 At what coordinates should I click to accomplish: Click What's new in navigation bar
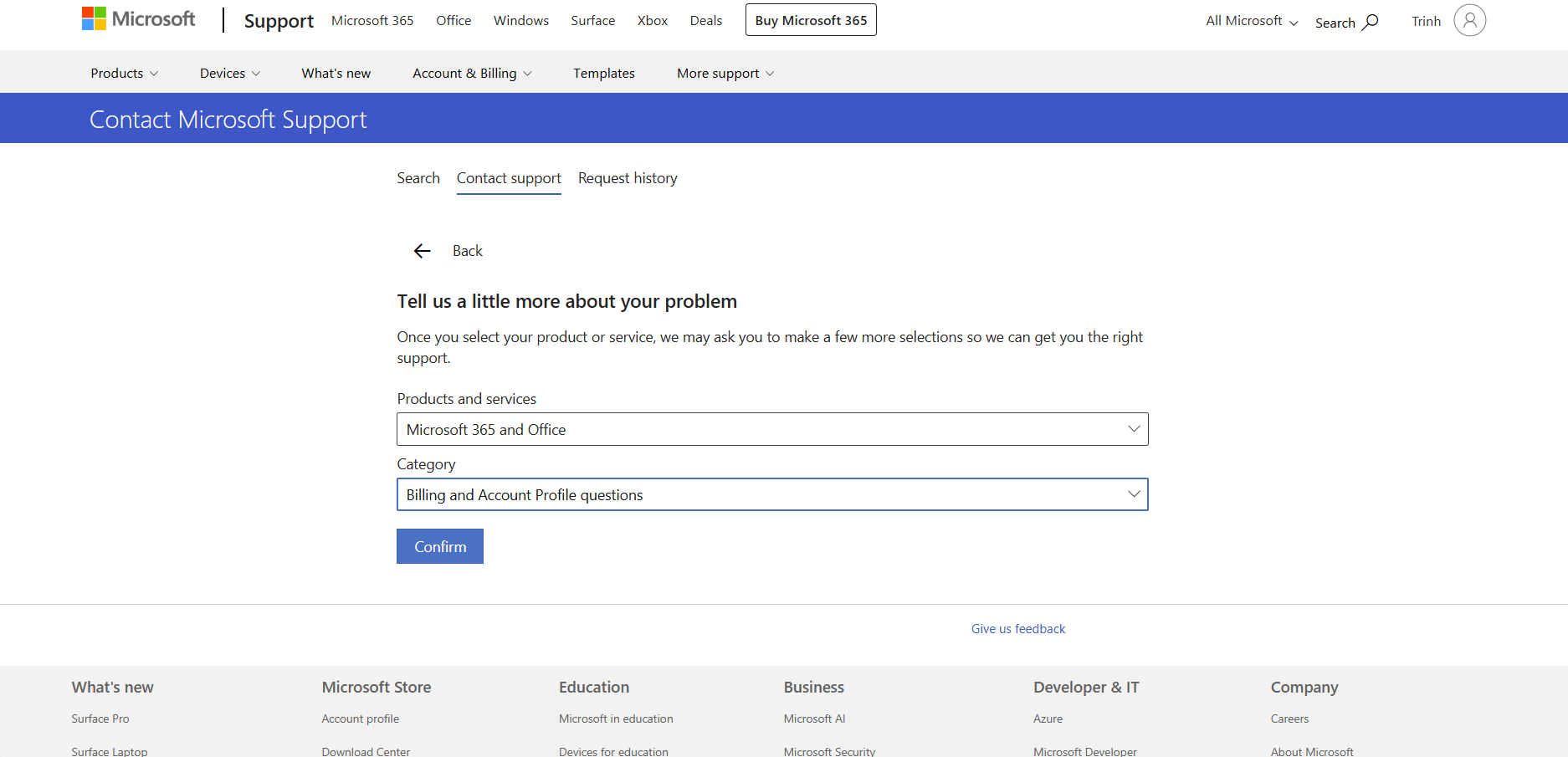point(336,74)
